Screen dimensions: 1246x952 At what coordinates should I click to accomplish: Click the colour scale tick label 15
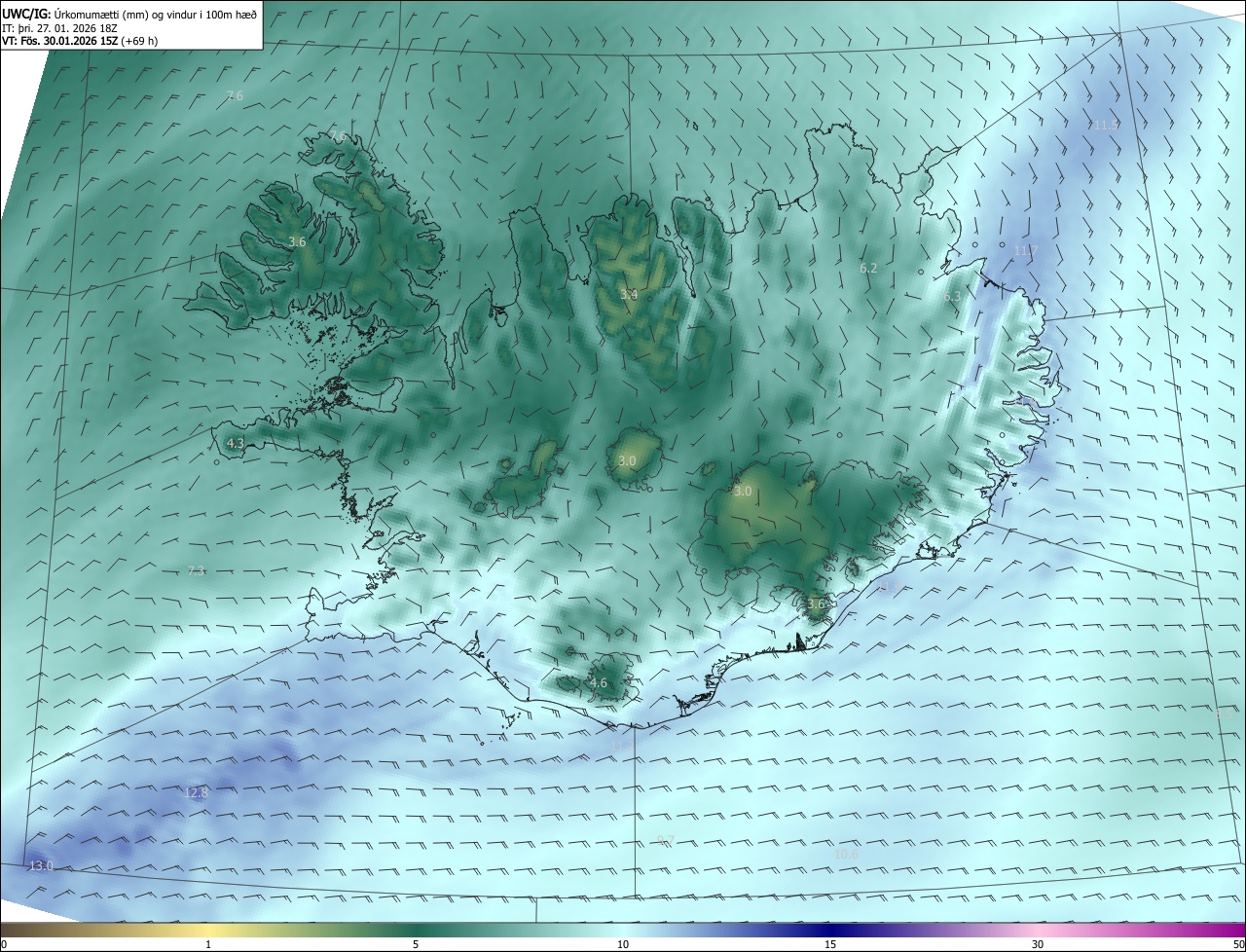(830, 944)
